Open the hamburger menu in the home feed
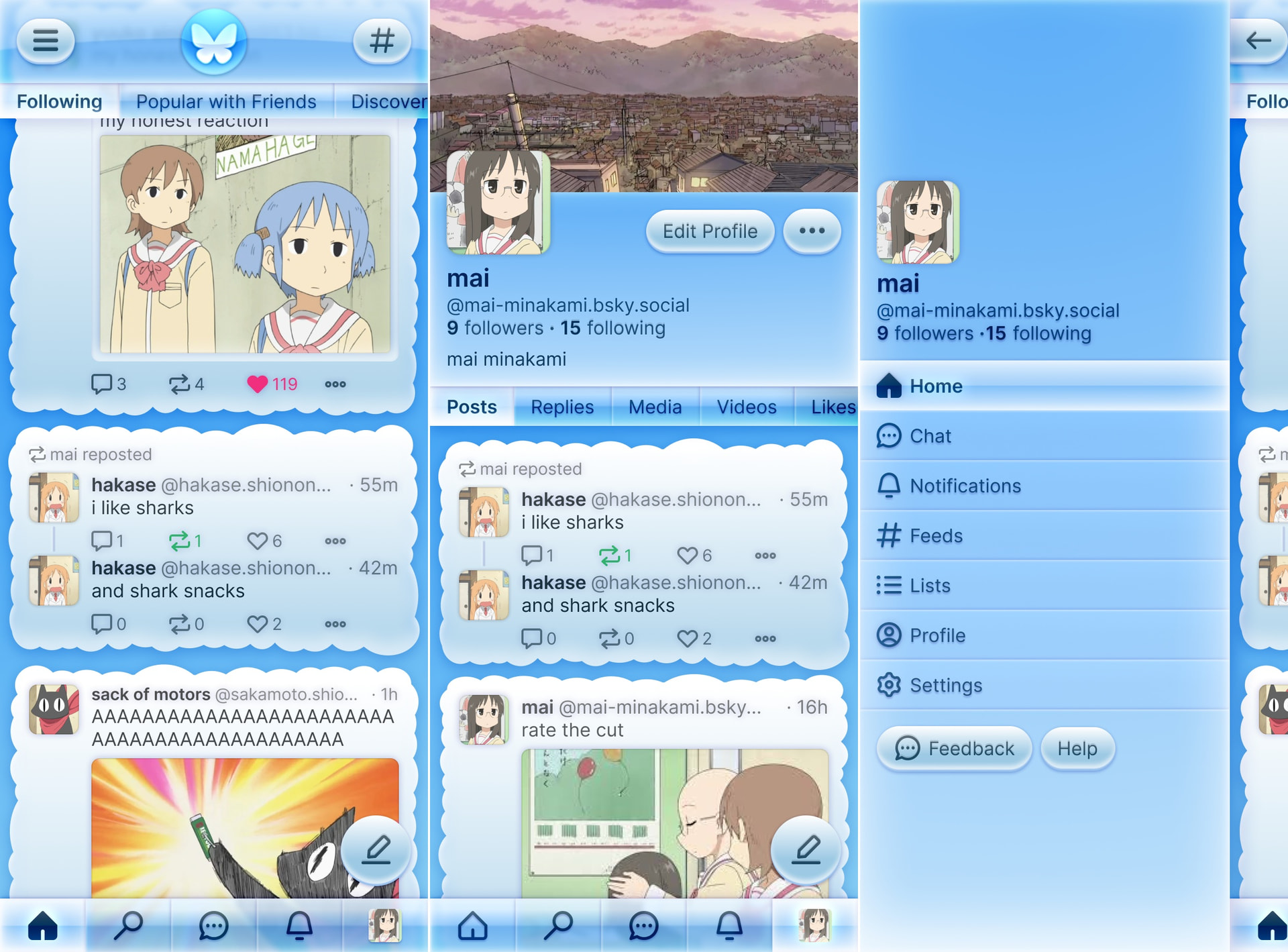The width and height of the screenshot is (1288, 952). point(46,41)
